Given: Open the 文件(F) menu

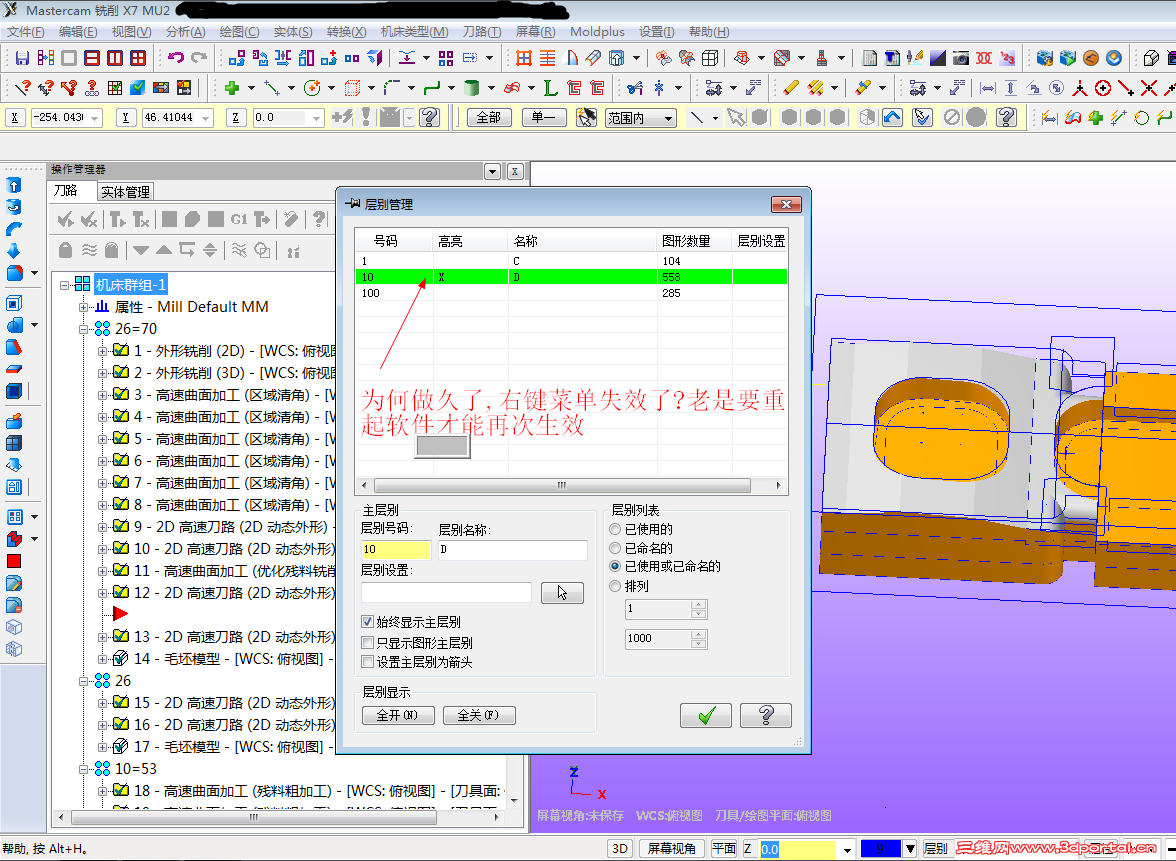Looking at the screenshot, I should tap(26, 32).
